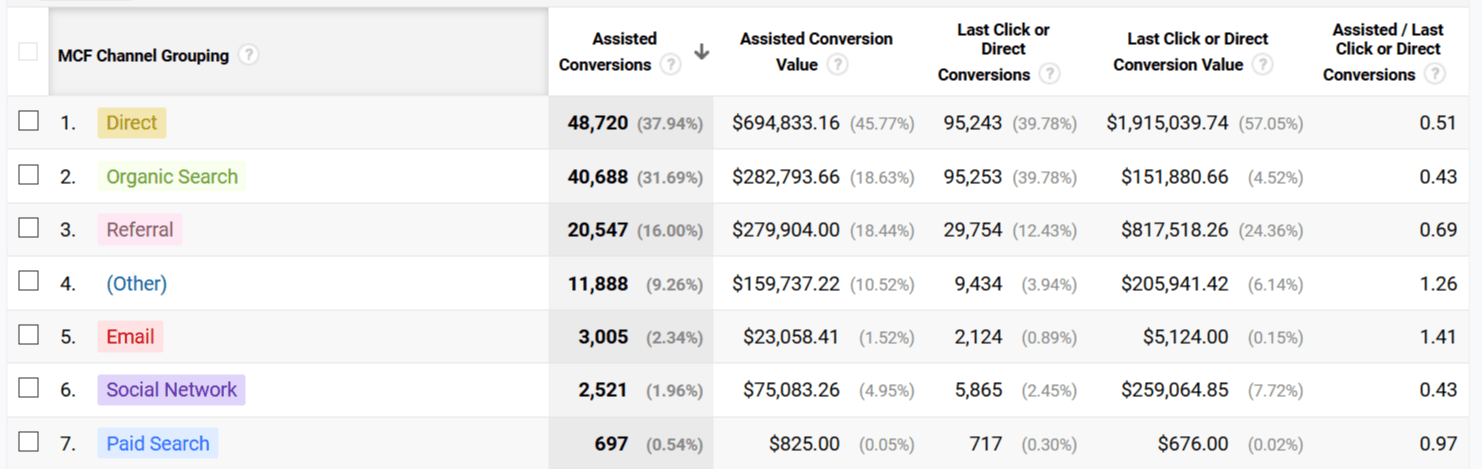Select last click conversions 717 for Paid Search
Viewport: 1483px width, 469px height.
point(985,444)
